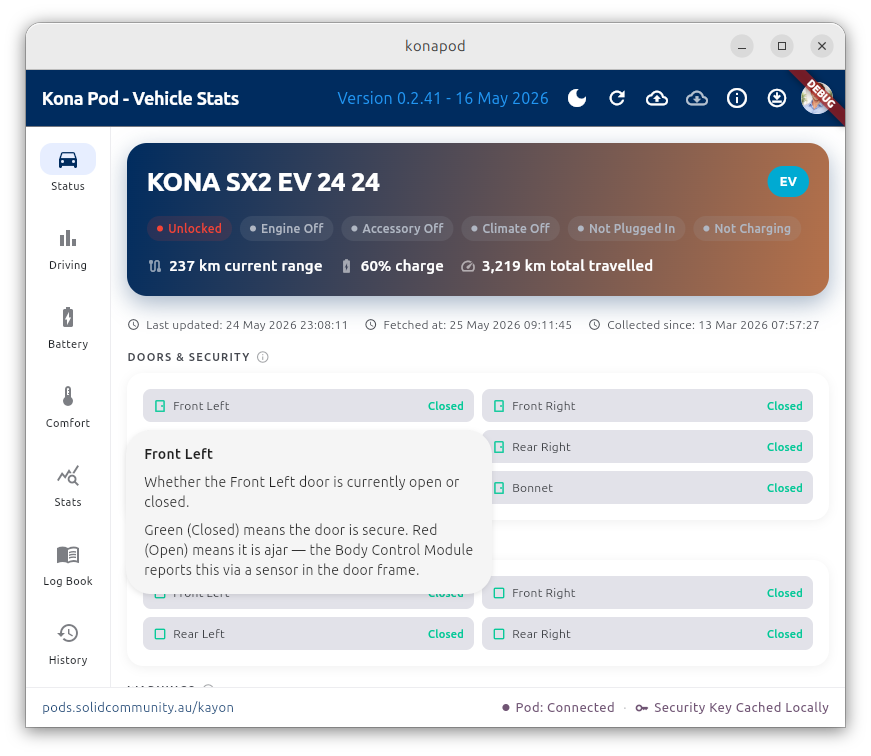
Task: Open the Comfort tab
Action: [x=68, y=407]
